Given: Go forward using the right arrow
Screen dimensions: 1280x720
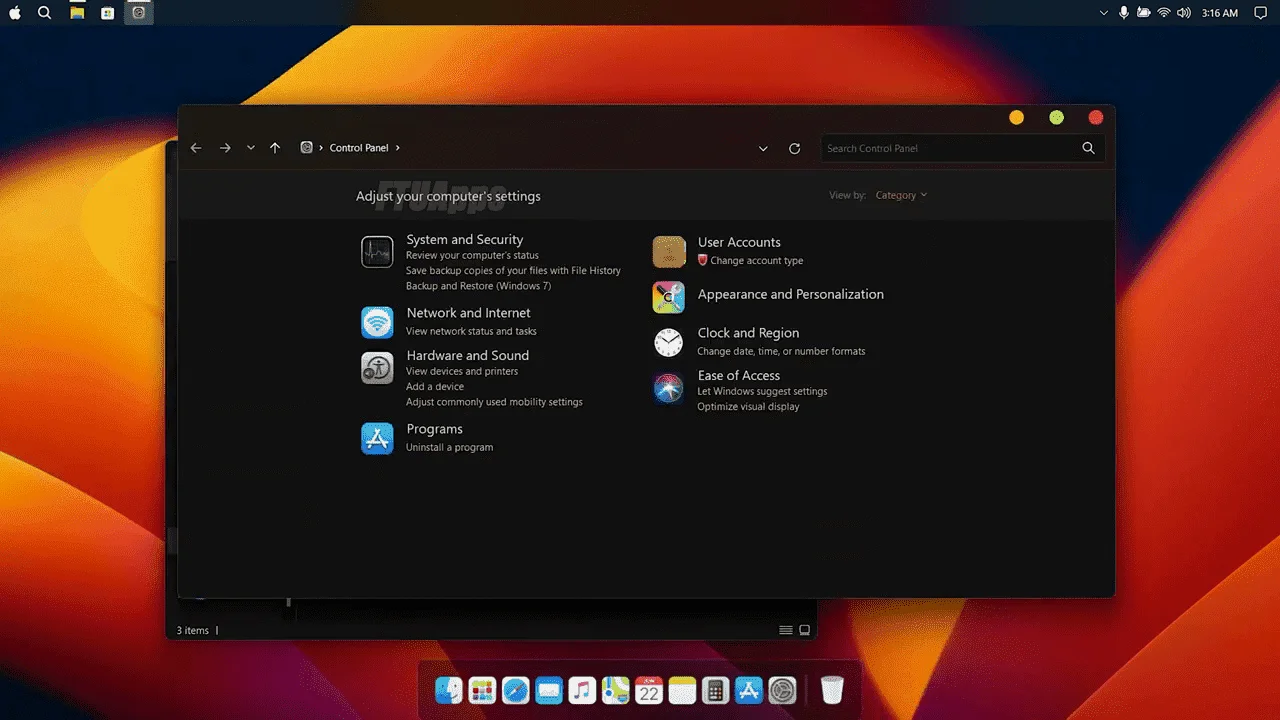Looking at the screenshot, I should [x=225, y=148].
